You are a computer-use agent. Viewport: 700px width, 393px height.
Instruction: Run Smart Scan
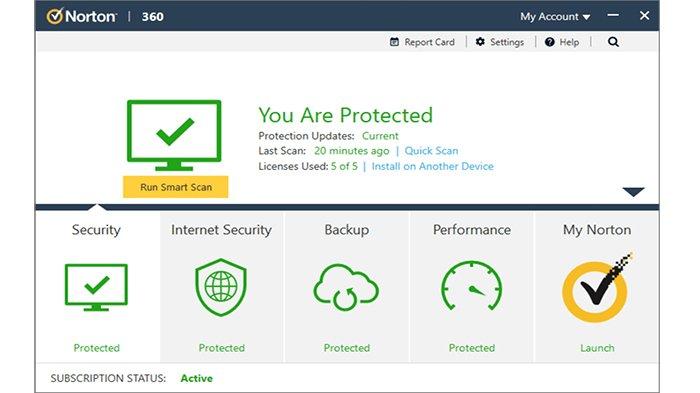pyautogui.click(x=175, y=187)
